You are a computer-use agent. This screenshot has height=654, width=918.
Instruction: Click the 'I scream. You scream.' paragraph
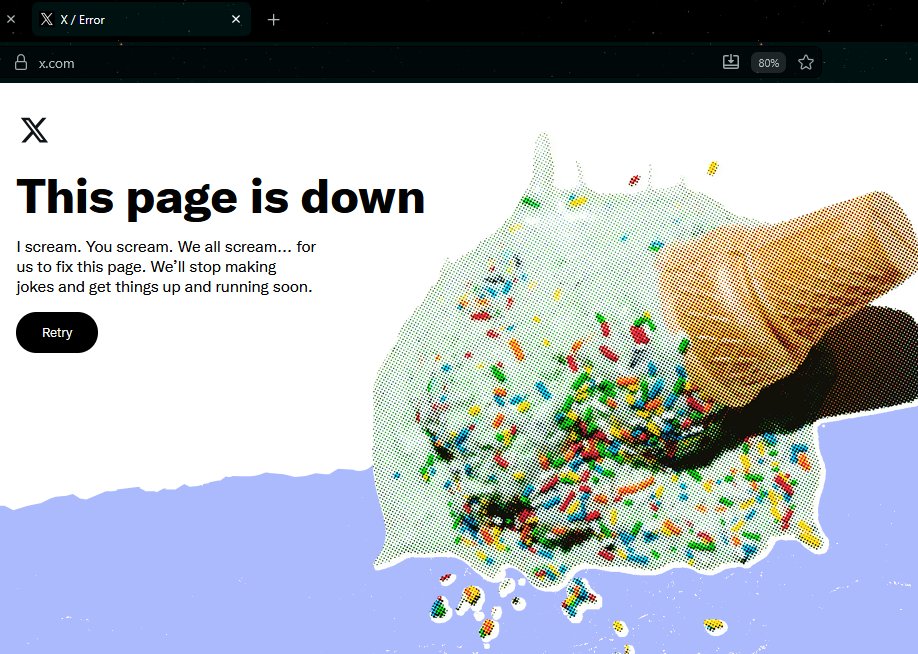click(166, 266)
